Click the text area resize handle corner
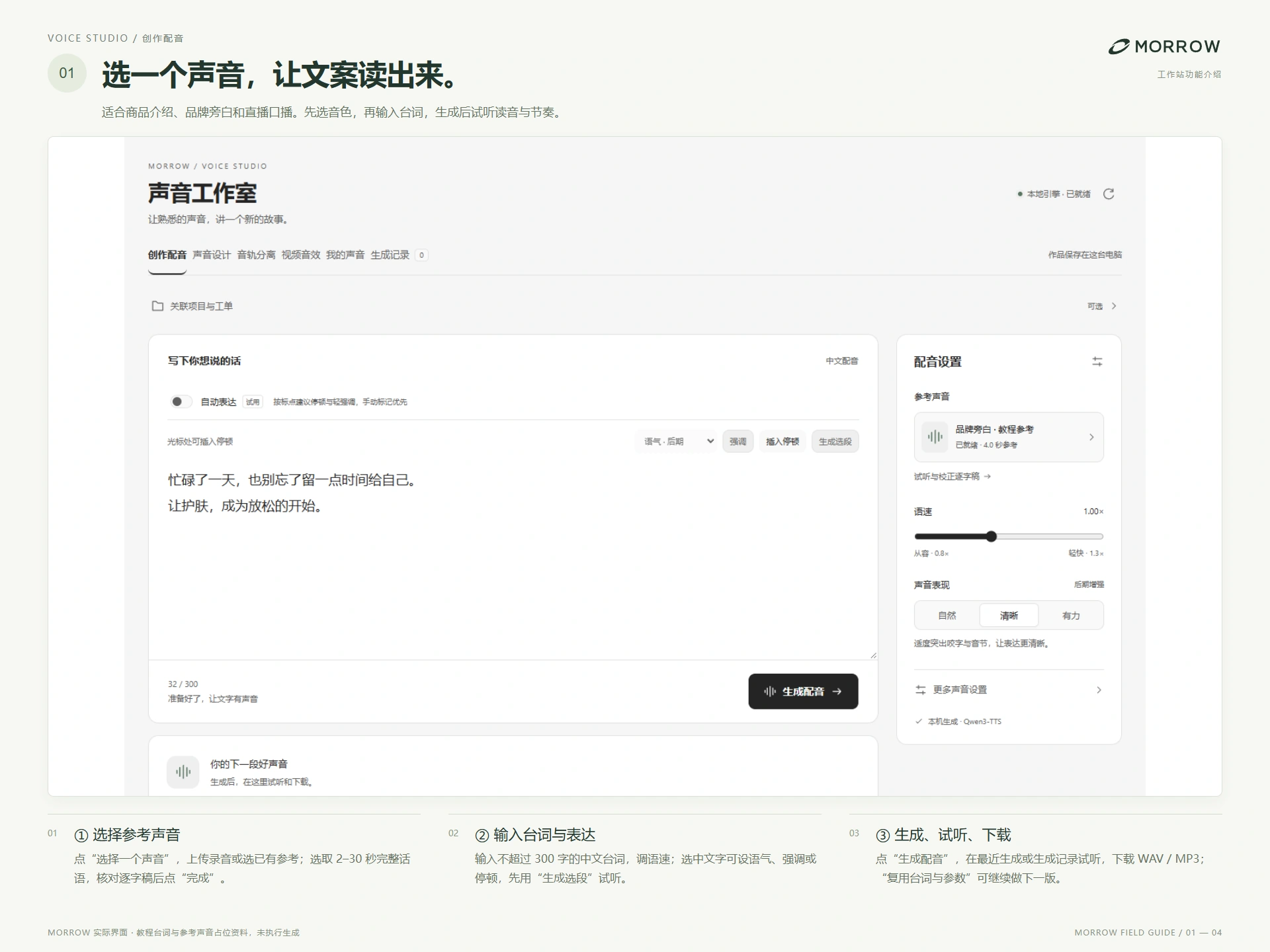Image resolution: width=1270 pixels, height=952 pixels. [873, 655]
